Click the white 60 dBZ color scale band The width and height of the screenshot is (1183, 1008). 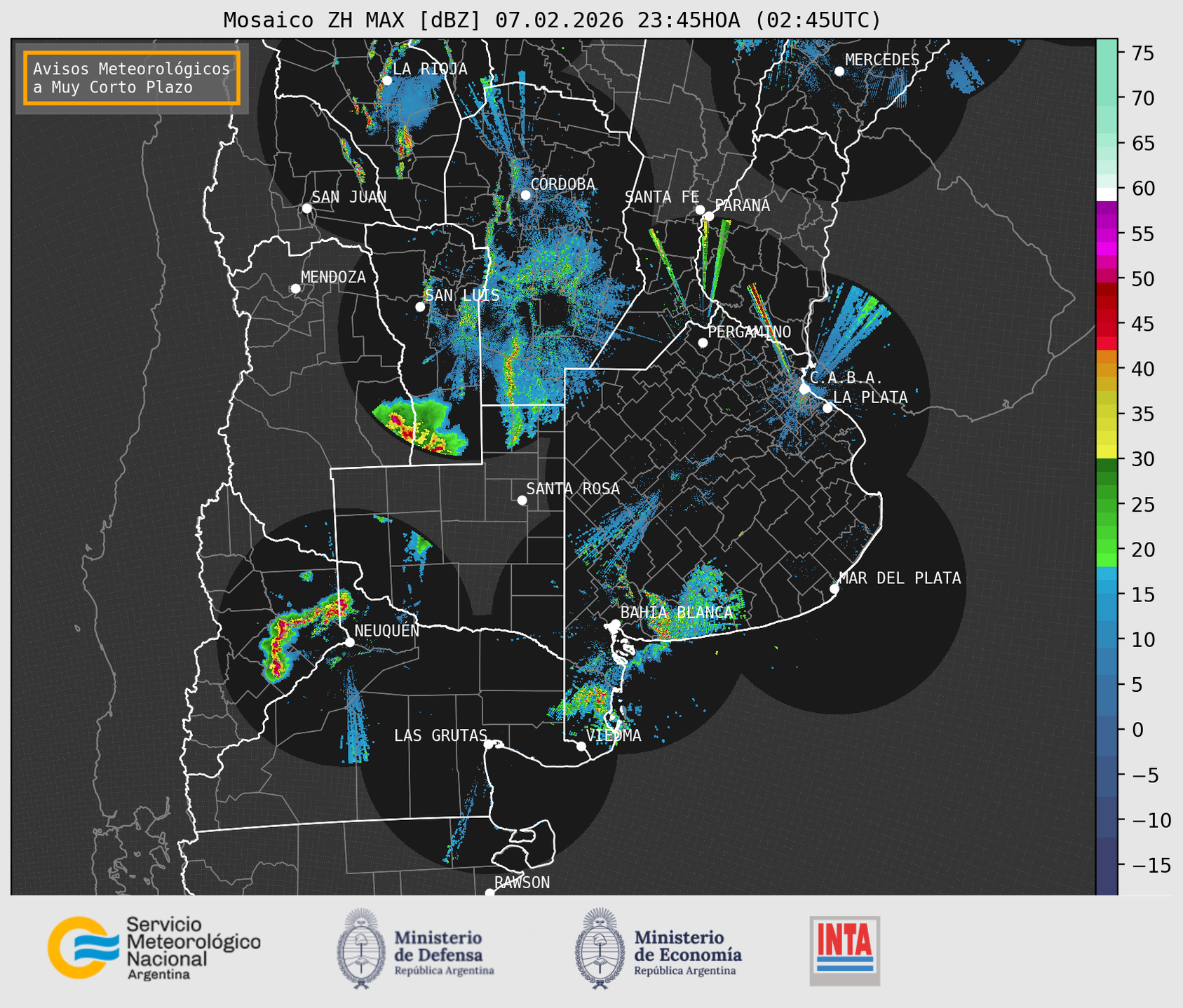1107,194
